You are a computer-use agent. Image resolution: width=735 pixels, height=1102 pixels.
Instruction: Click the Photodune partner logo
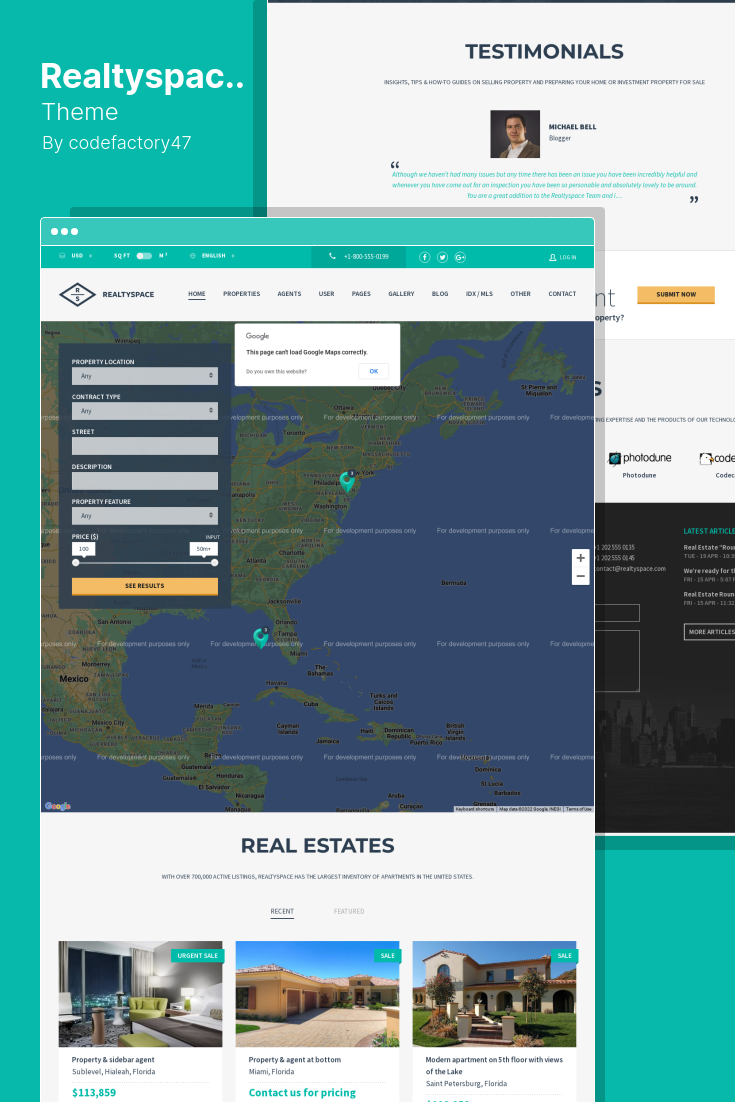[x=639, y=458]
